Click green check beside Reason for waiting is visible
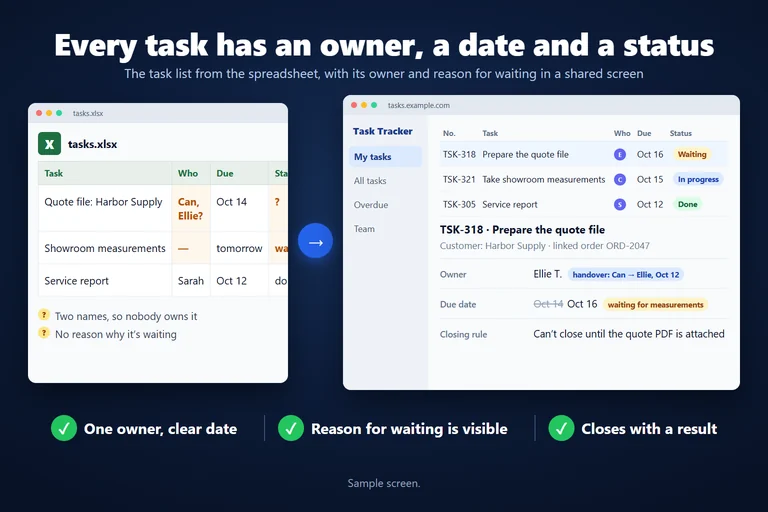Viewport: 768px width, 512px height. click(x=291, y=428)
